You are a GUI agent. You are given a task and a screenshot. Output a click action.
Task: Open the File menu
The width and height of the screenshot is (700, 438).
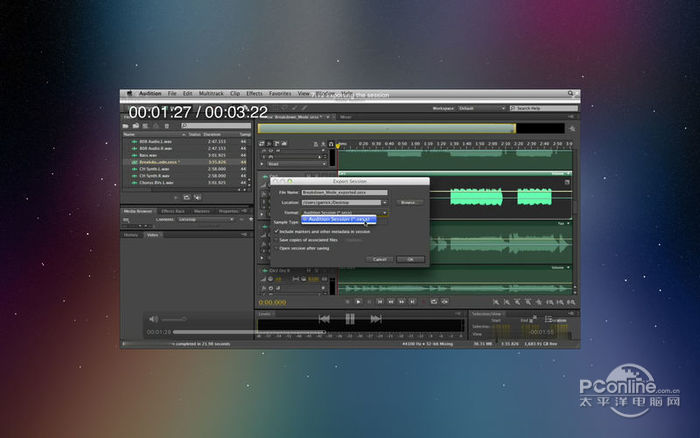pos(172,93)
